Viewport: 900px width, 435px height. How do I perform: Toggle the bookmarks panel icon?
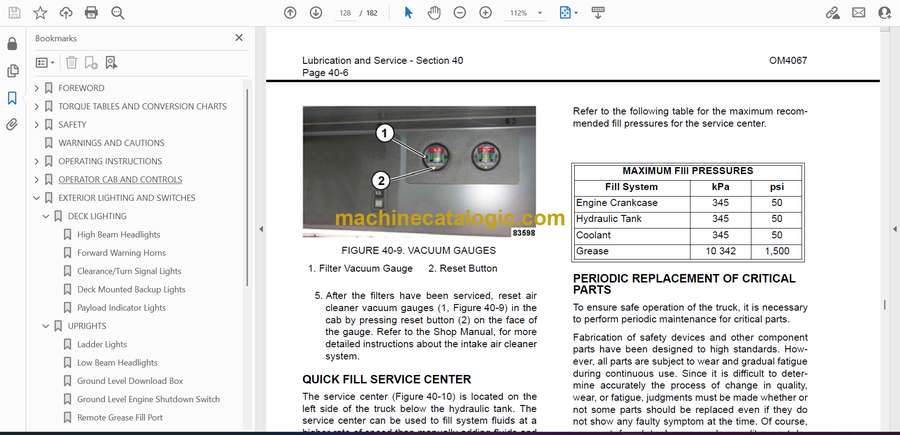[x=12, y=98]
